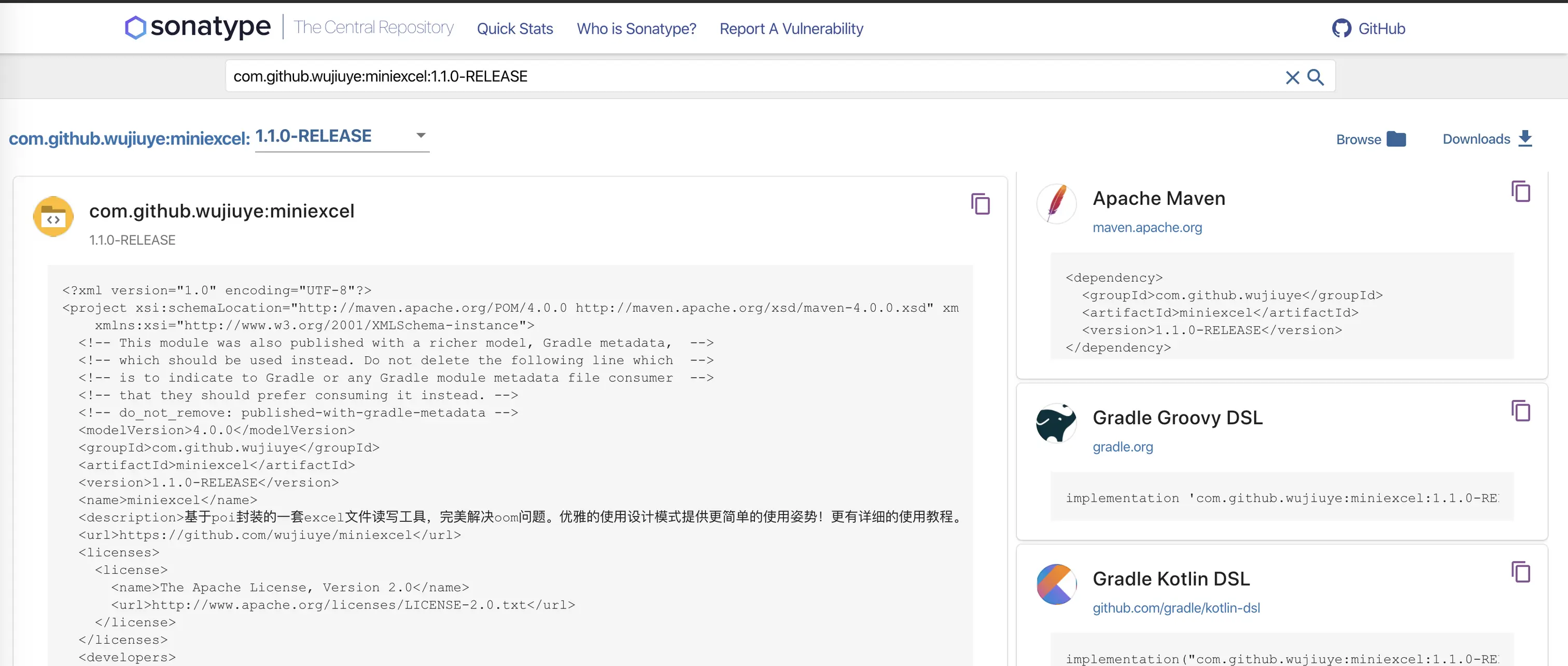Click the Sonatype hexagon logo
Image resolution: width=1568 pixels, height=666 pixels.
[x=135, y=27]
